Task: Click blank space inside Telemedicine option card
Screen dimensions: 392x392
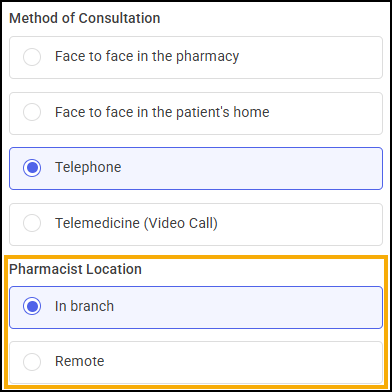Action: [300, 224]
